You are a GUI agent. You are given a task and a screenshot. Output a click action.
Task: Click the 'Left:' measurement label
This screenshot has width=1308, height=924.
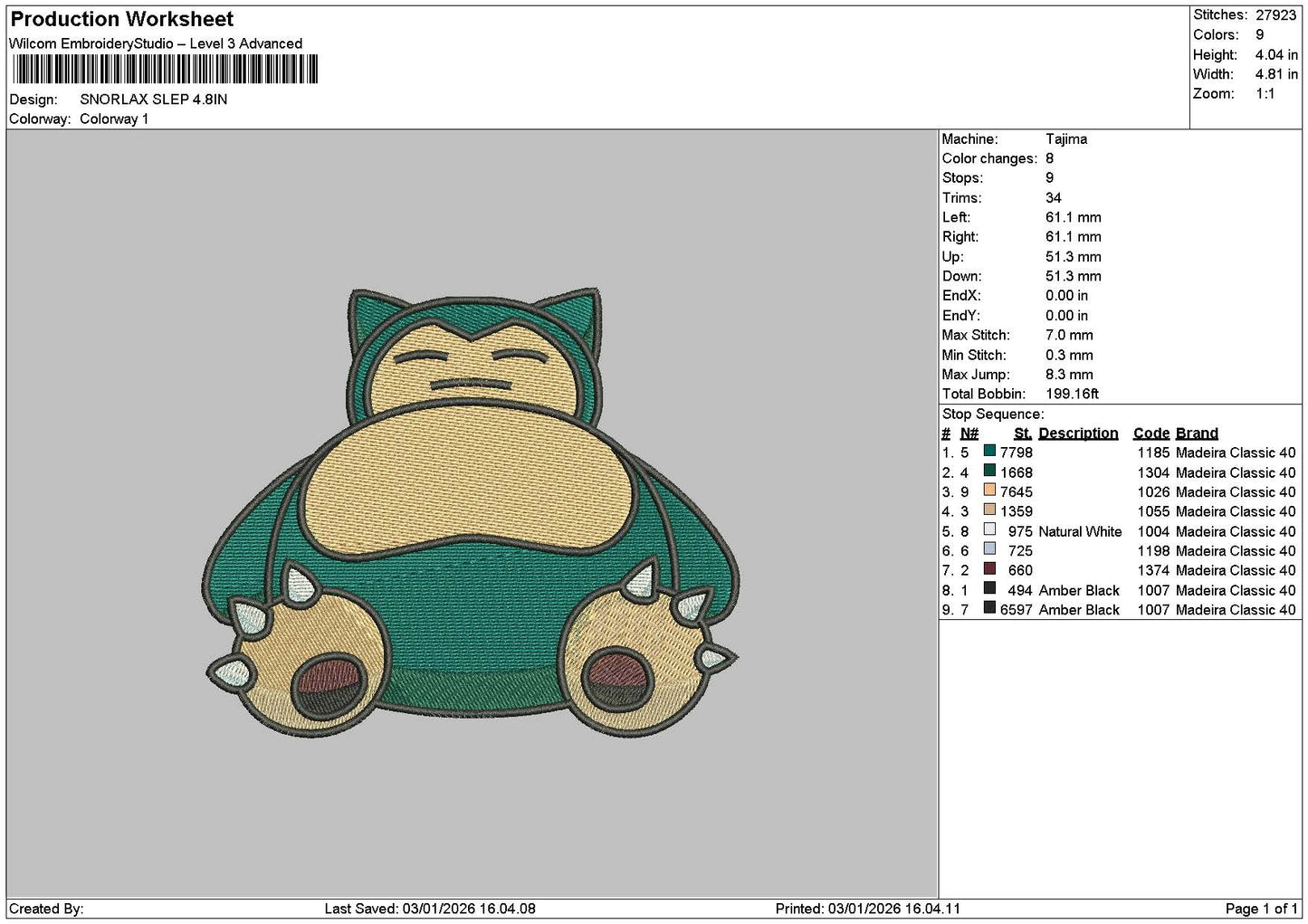click(956, 217)
